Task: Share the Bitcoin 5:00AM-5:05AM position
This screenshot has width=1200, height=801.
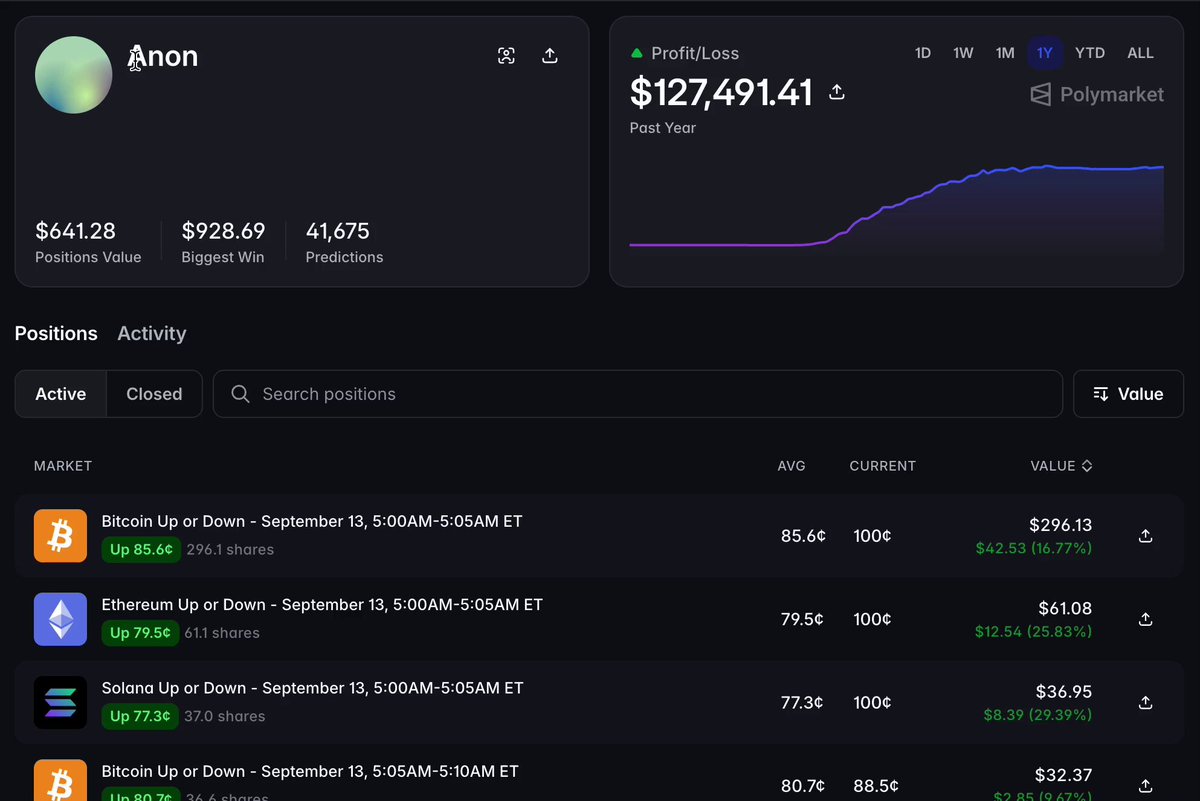Action: pos(1146,536)
